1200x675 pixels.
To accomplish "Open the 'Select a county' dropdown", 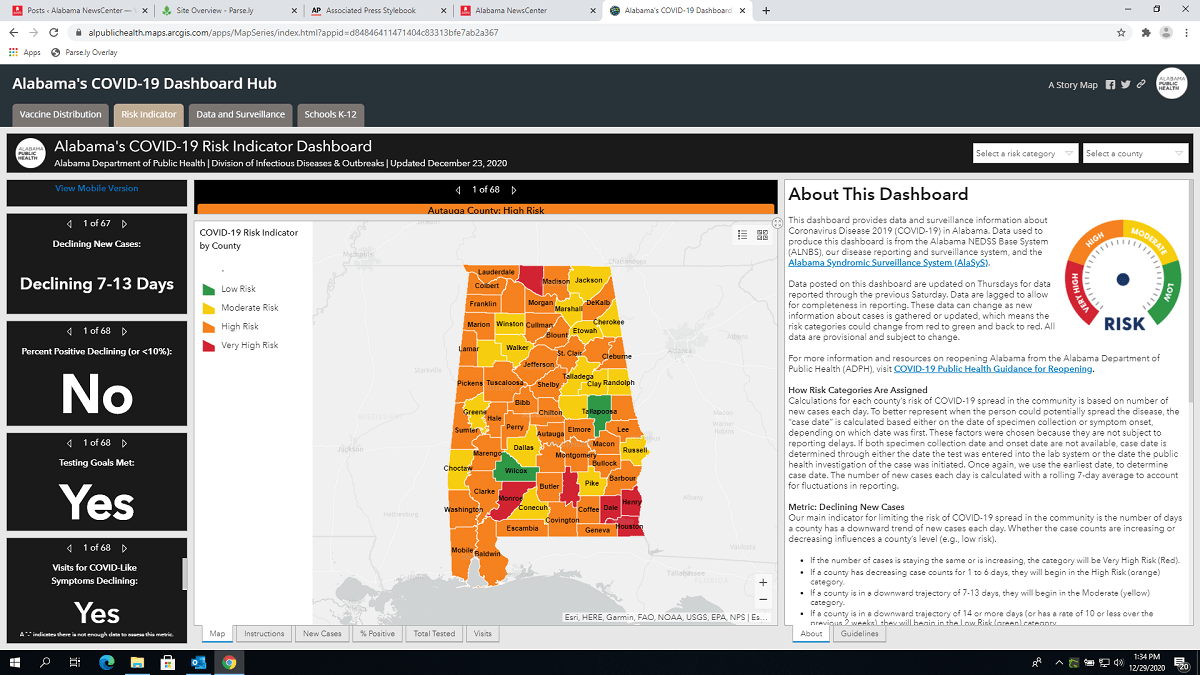I will pos(1135,154).
